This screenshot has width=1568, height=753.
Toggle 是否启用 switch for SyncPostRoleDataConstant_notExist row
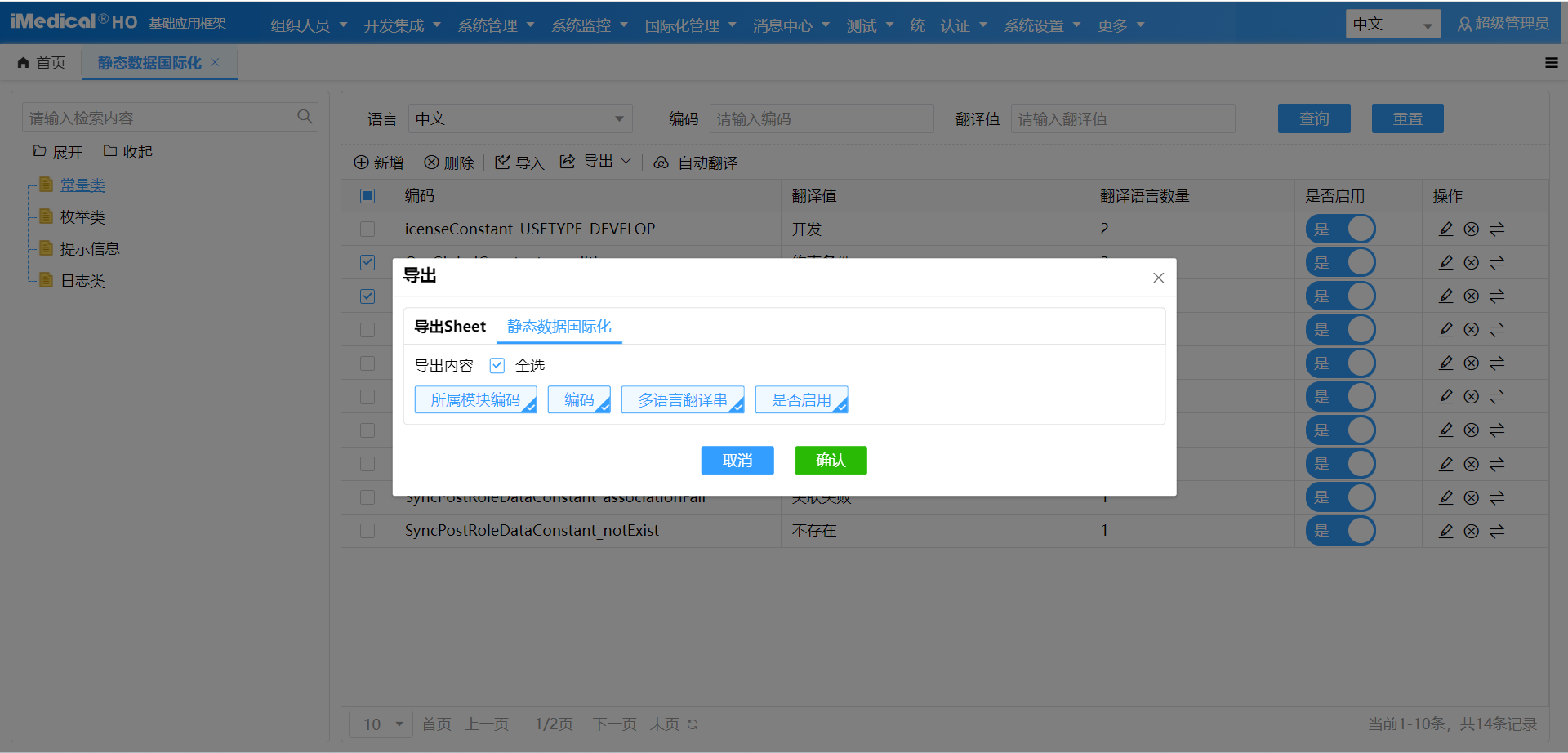pos(1340,531)
